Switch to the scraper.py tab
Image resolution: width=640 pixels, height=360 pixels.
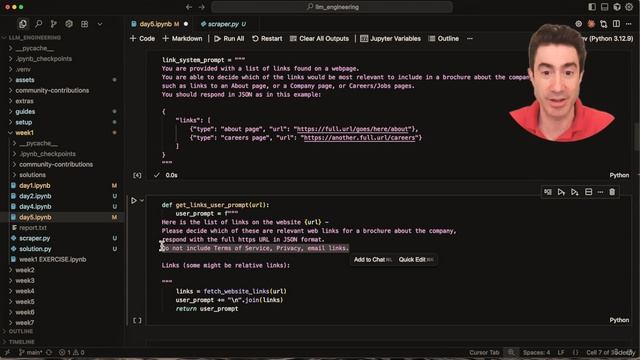(x=223, y=24)
